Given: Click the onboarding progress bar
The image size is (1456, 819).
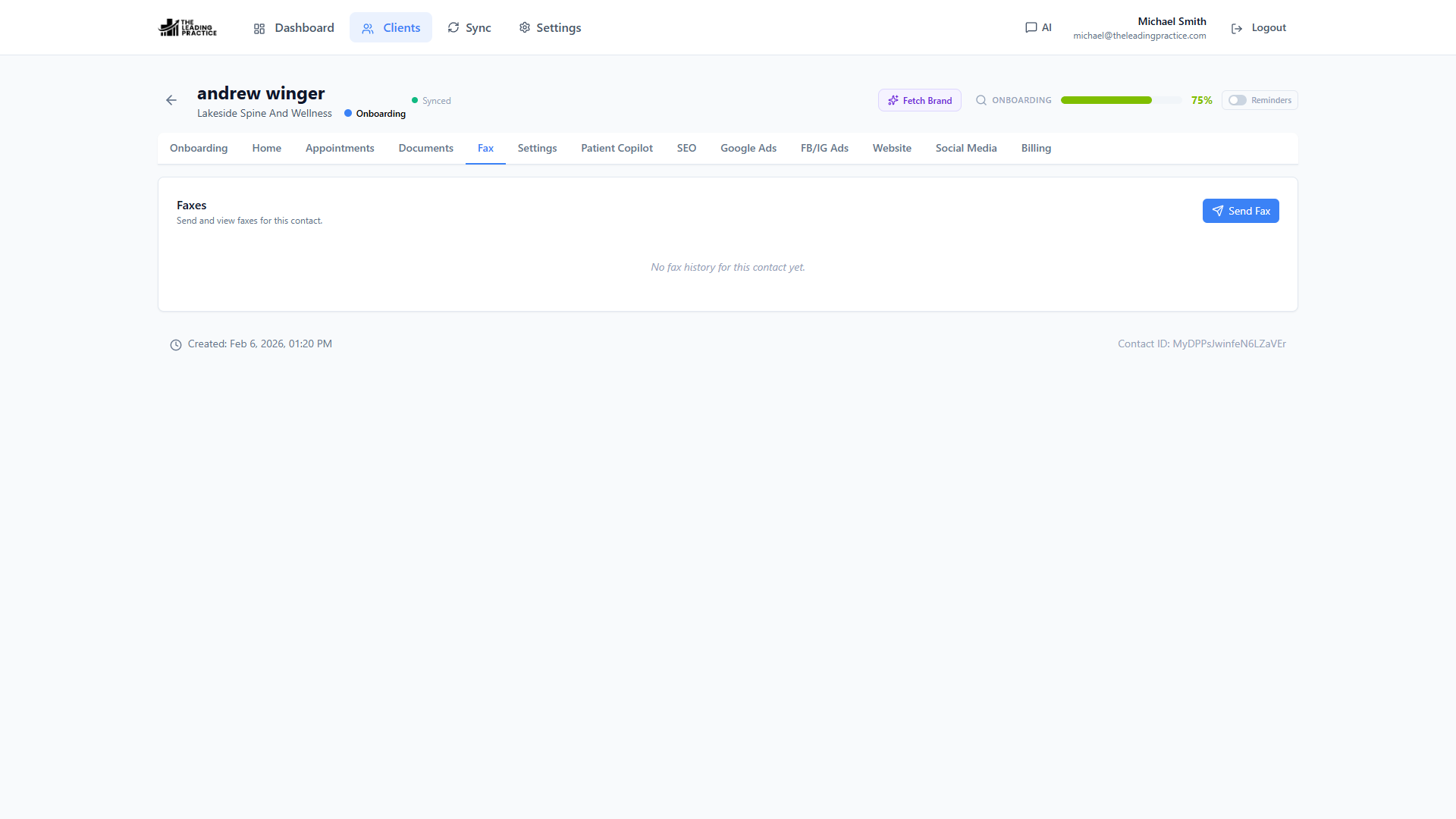Looking at the screenshot, I should click(1121, 100).
